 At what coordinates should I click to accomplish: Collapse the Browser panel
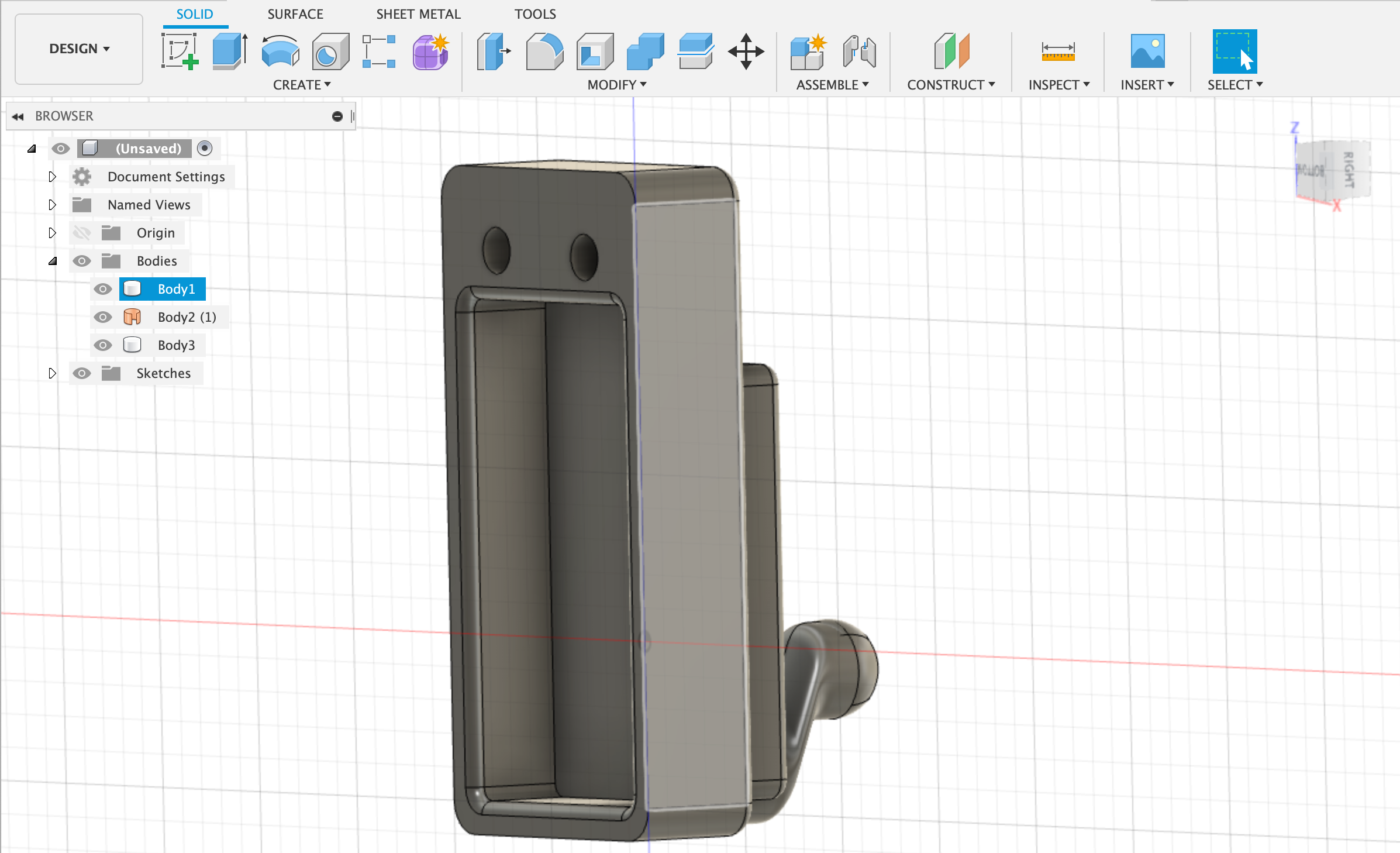coord(18,116)
